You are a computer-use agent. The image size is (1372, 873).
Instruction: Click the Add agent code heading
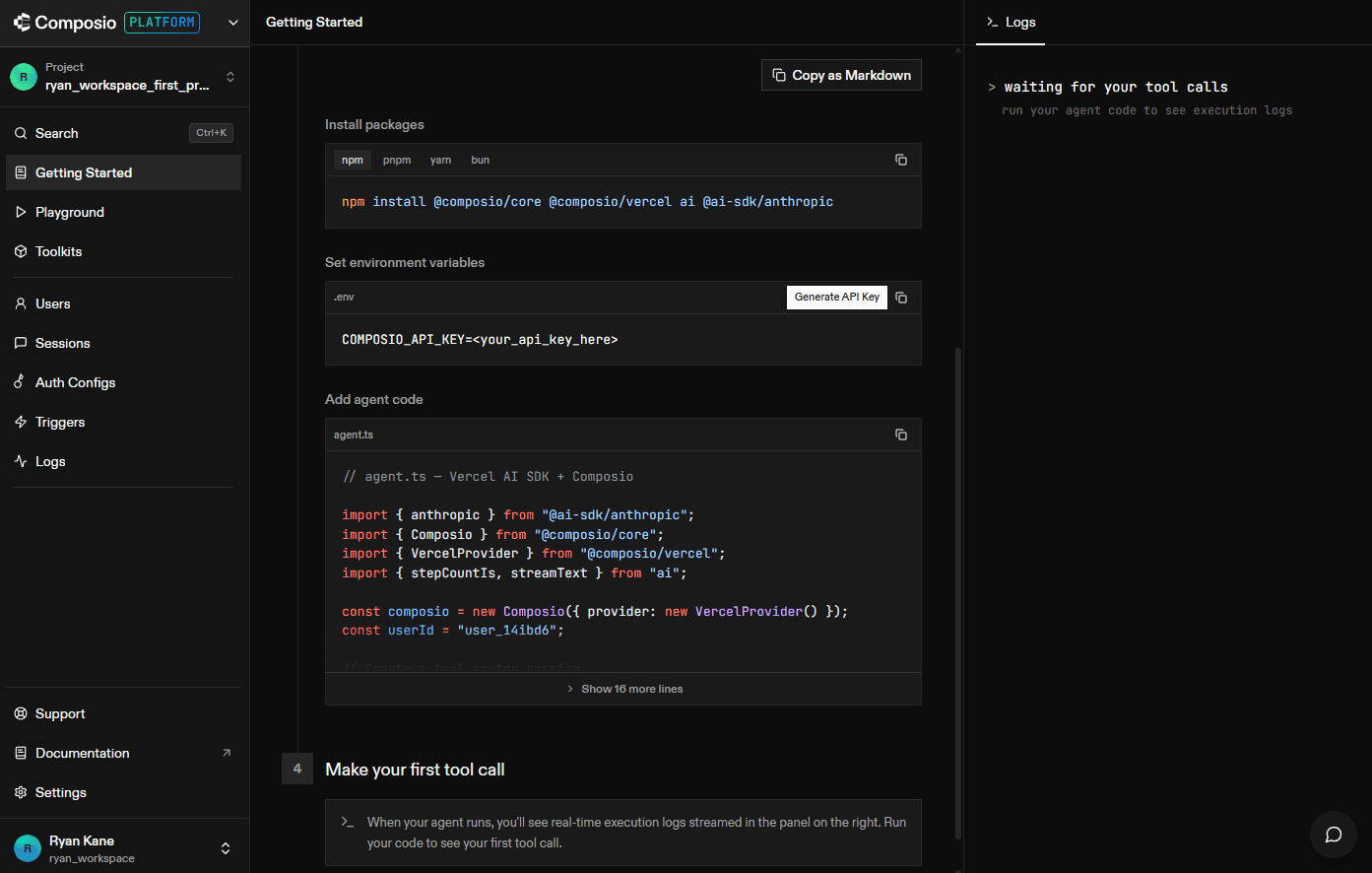374,399
